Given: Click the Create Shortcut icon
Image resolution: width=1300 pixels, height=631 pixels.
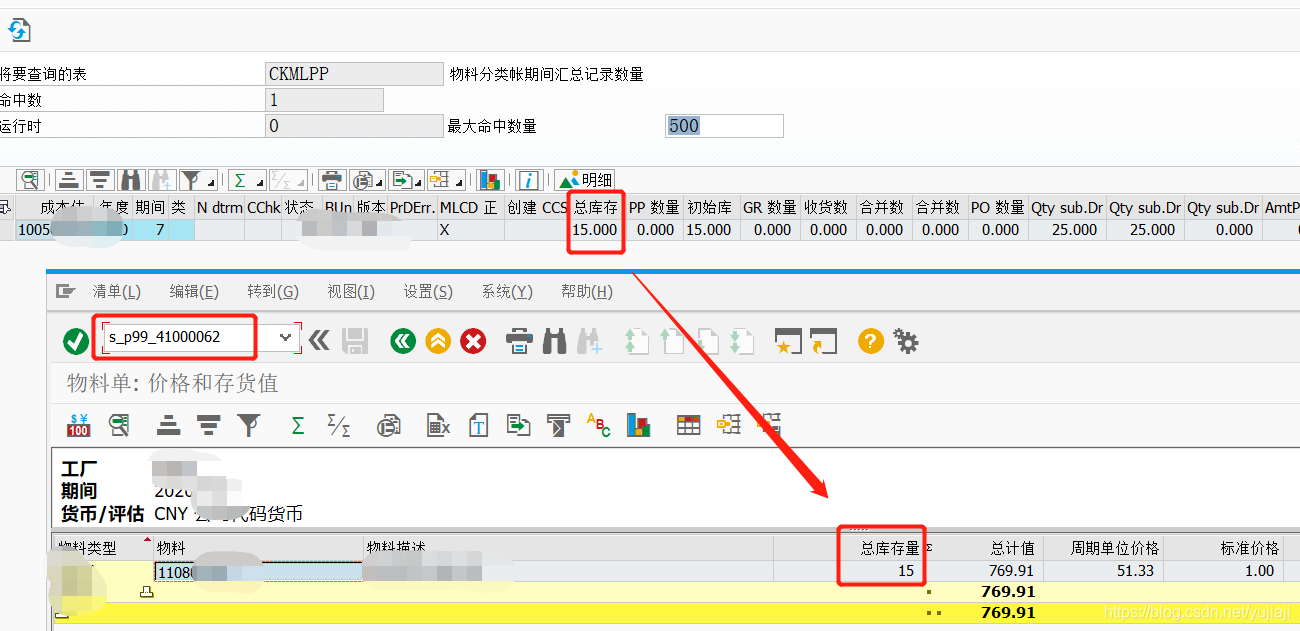Looking at the screenshot, I should click(823, 341).
